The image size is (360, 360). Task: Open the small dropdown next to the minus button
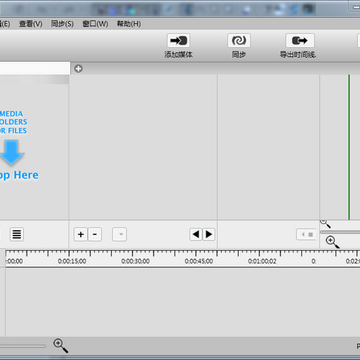[x=120, y=234]
